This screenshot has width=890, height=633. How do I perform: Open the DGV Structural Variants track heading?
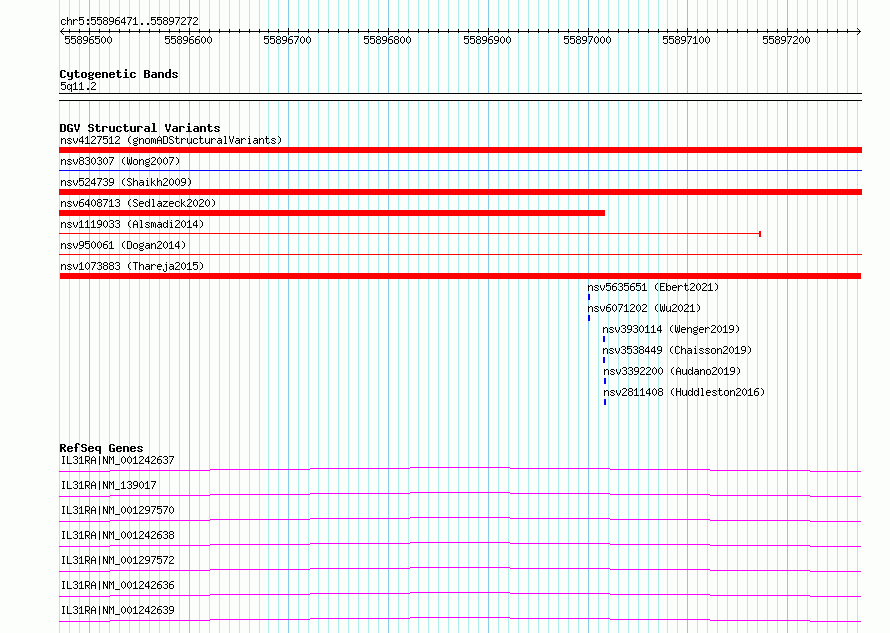(x=140, y=128)
